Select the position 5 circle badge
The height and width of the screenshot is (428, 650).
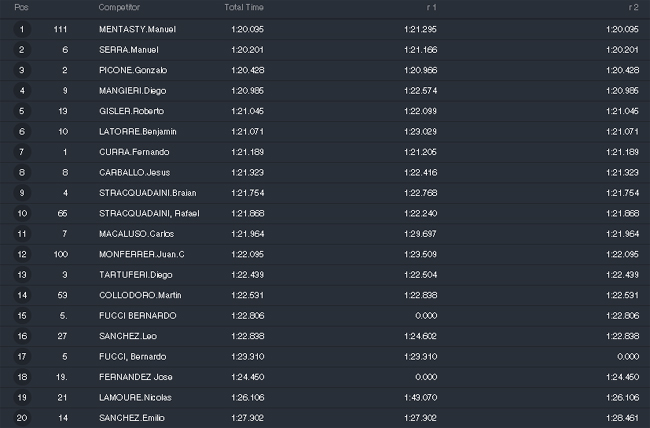pos(22,111)
